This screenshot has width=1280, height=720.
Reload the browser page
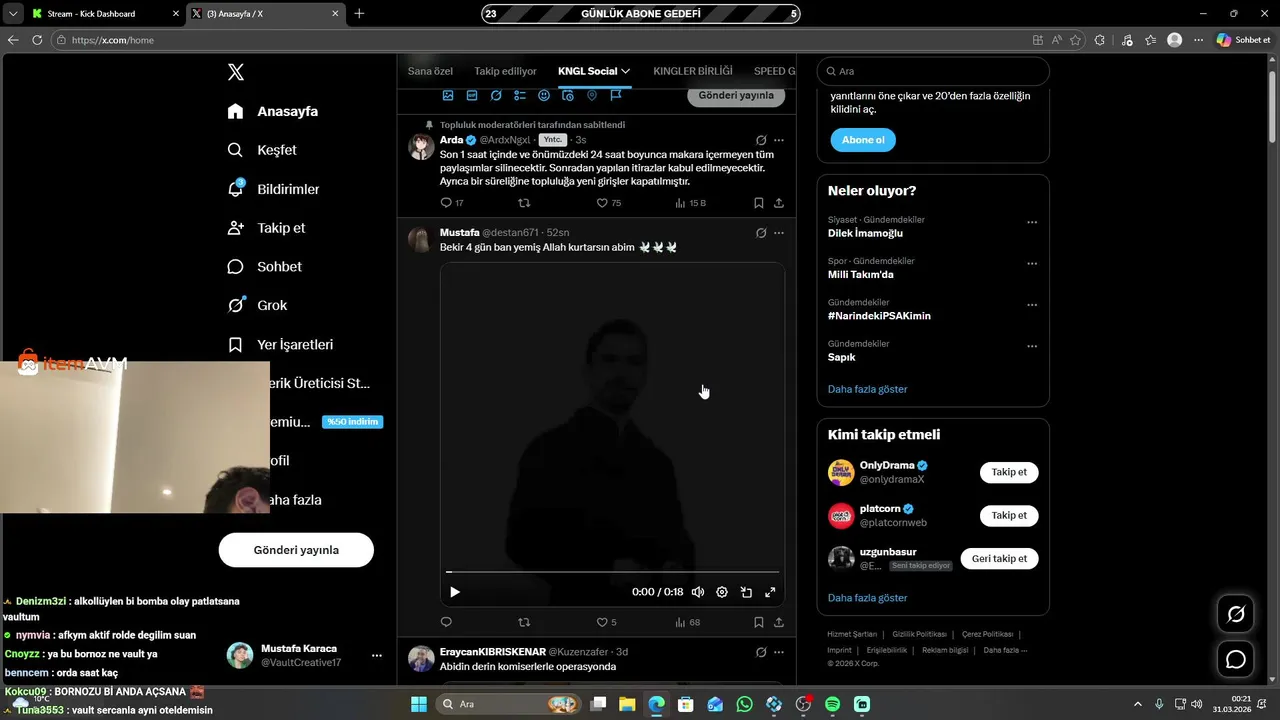click(x=37, y=40)
